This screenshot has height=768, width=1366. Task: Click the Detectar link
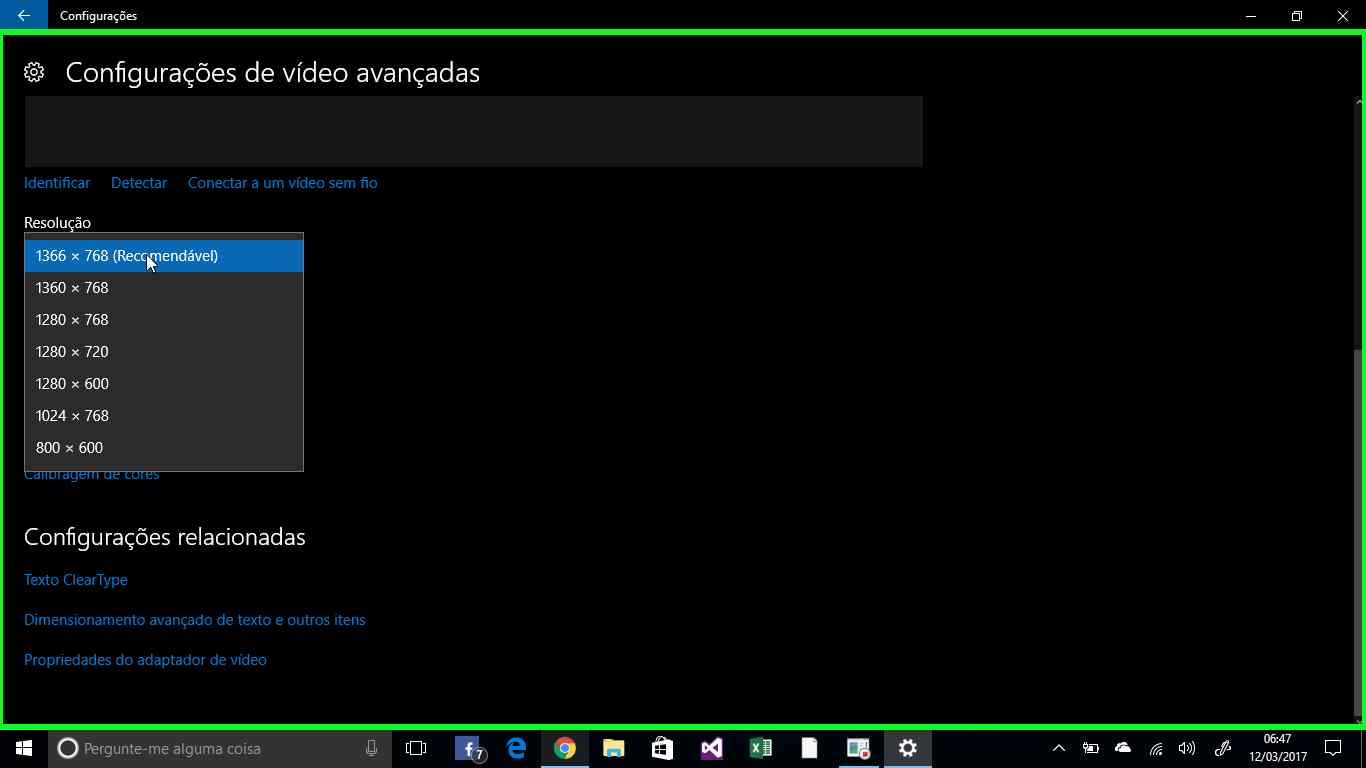click(138, 182)
